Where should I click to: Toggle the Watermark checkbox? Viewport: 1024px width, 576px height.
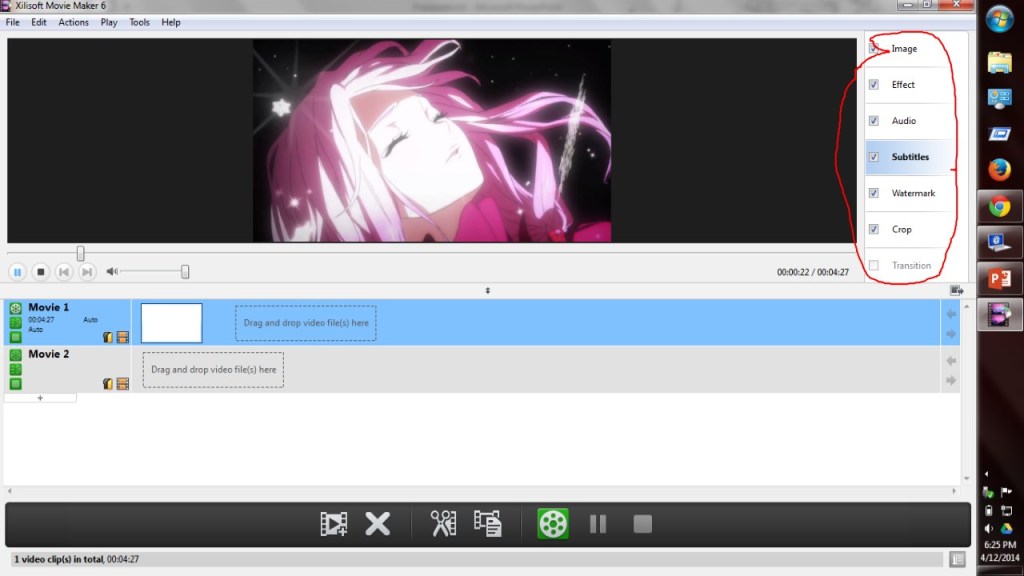[874, 193]
